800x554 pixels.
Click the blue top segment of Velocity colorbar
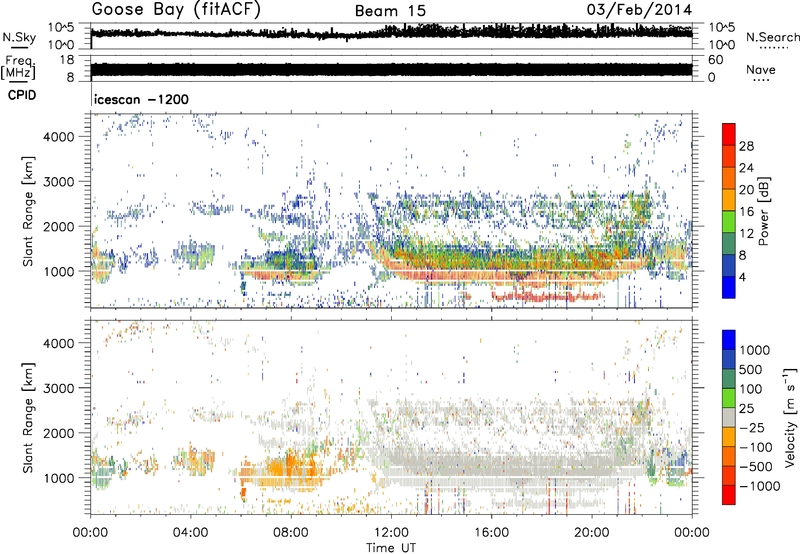pos(729,340)
